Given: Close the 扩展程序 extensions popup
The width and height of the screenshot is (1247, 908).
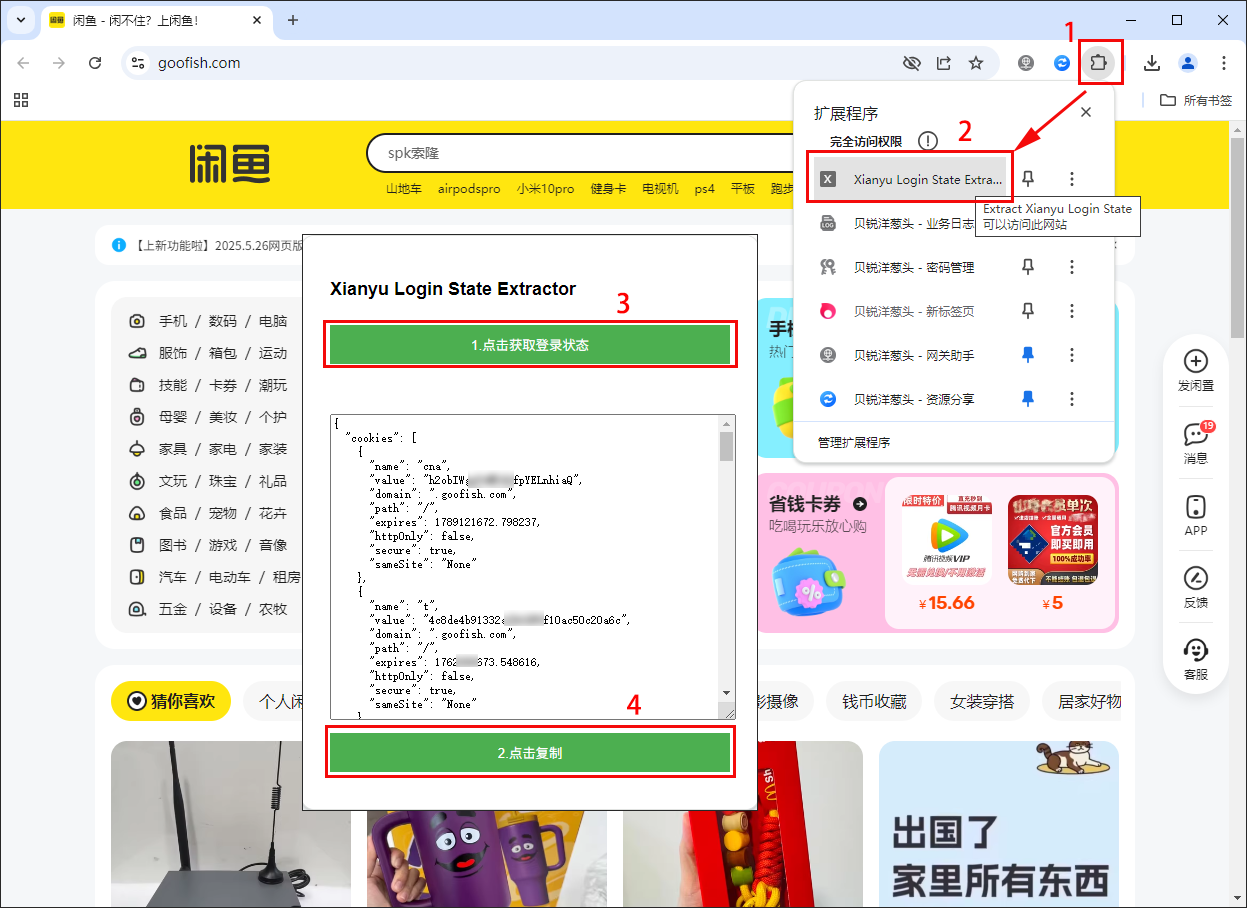Looking at the screenshot, I should [1086, 113].
